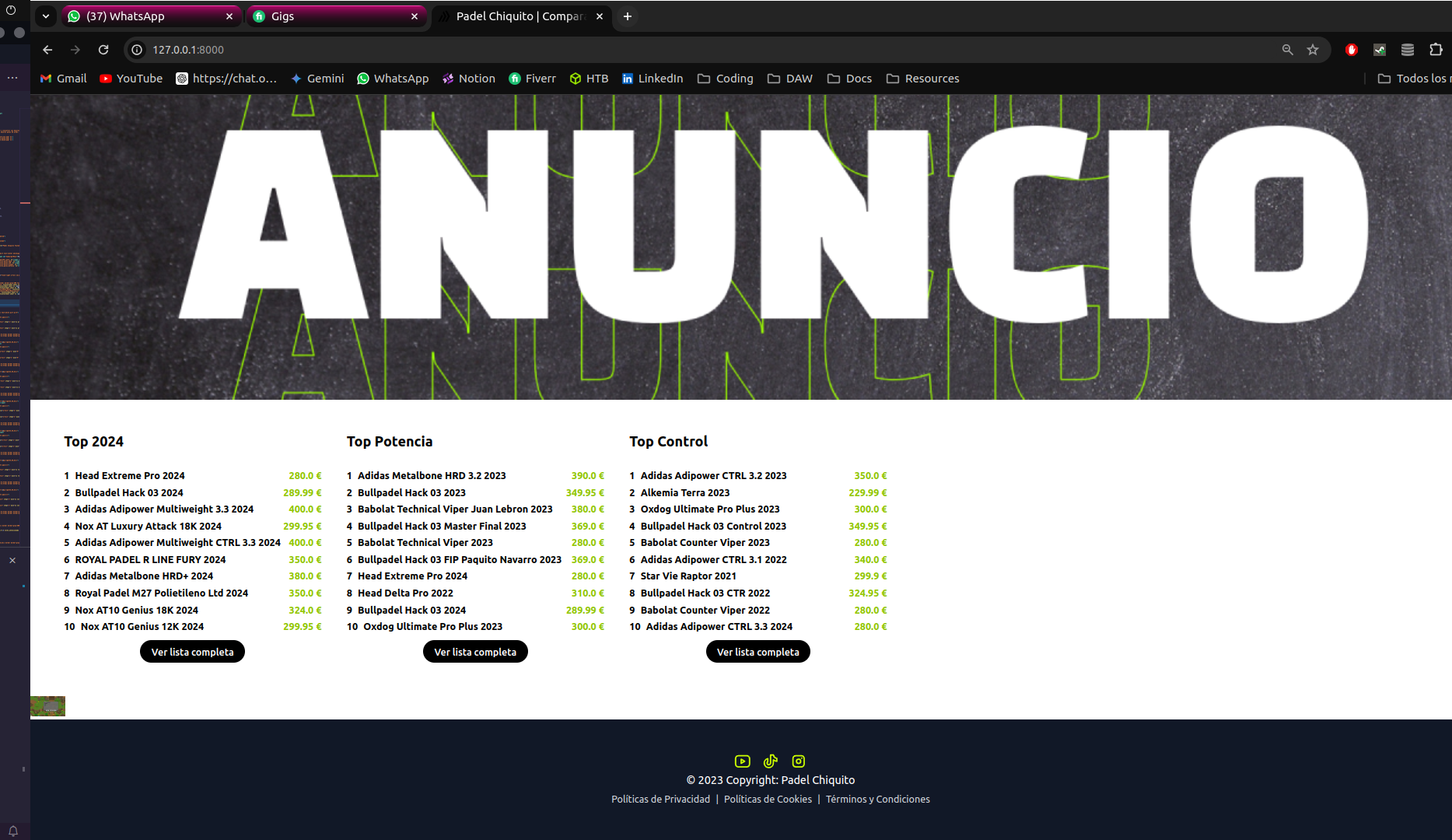The image size is (1452, 840).
Task: Open the HTB bookmark
Action: tap(590, 79)
